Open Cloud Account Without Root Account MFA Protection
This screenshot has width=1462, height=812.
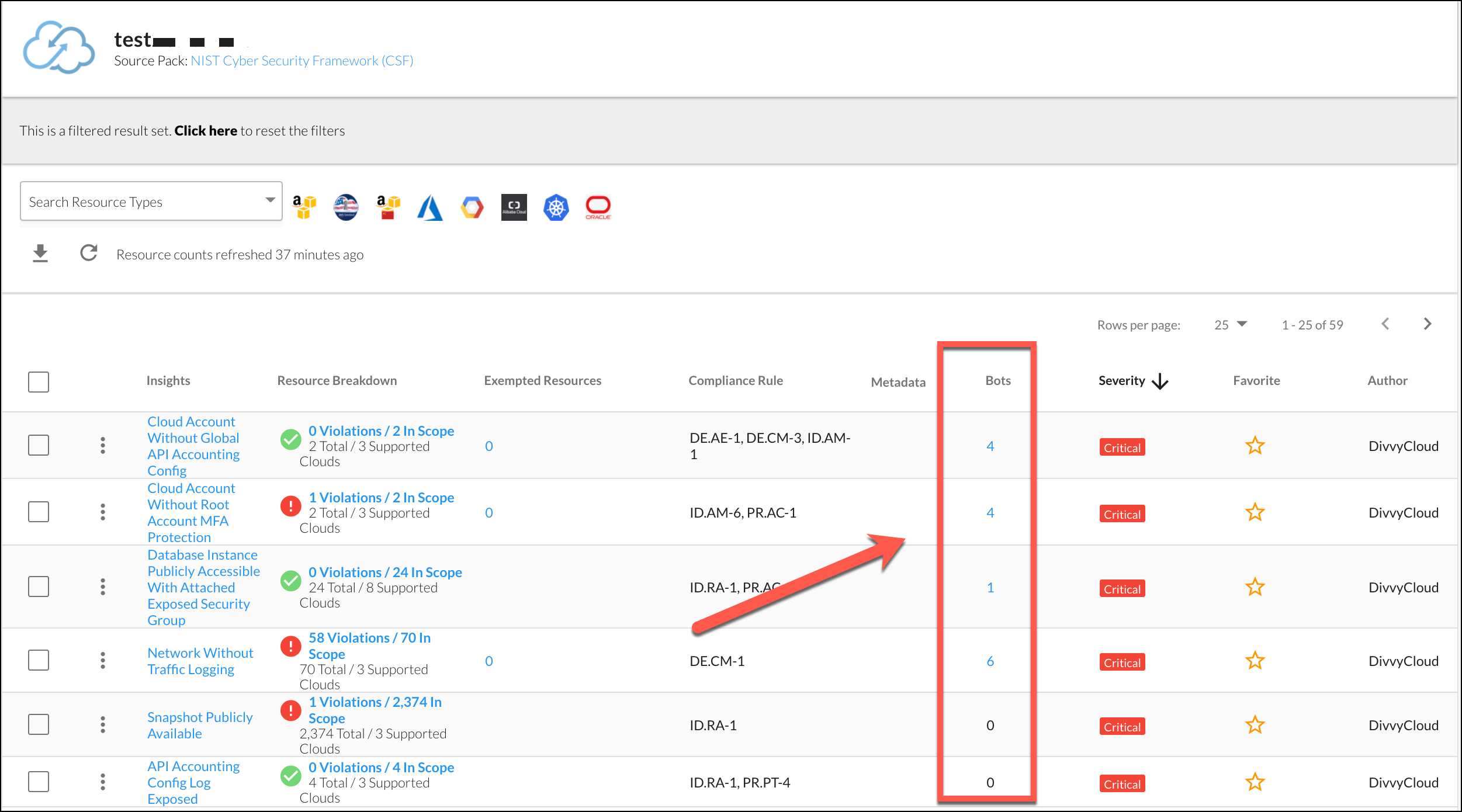[x=191, y=513]
